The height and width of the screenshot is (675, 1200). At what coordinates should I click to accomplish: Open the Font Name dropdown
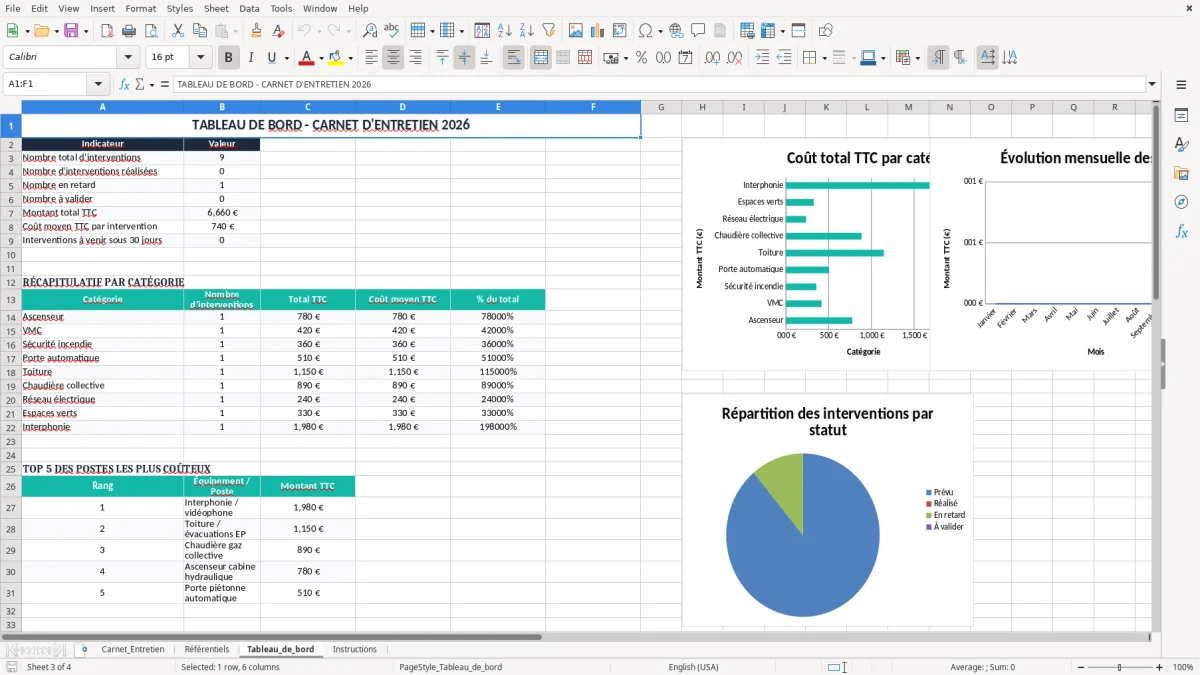coord(128,58)
